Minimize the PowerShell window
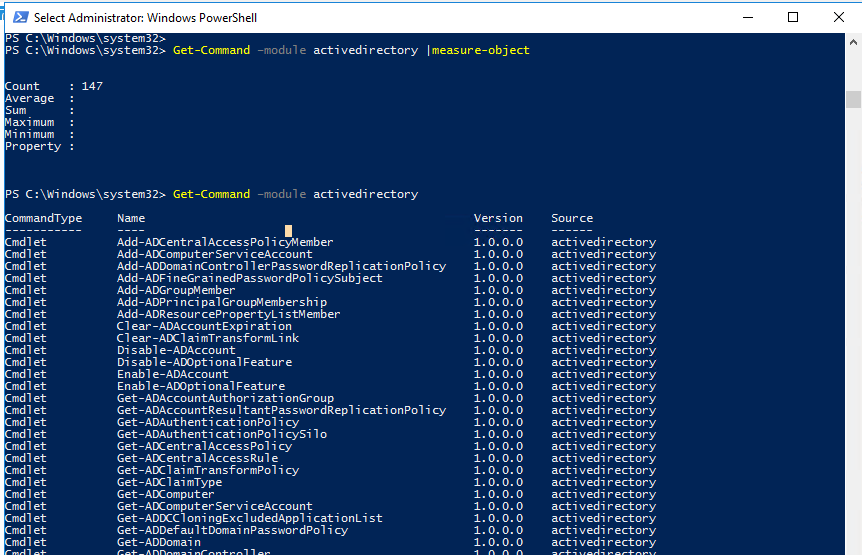Image resolution: width=862 pixels, height=555 pixels. [748, 18]
